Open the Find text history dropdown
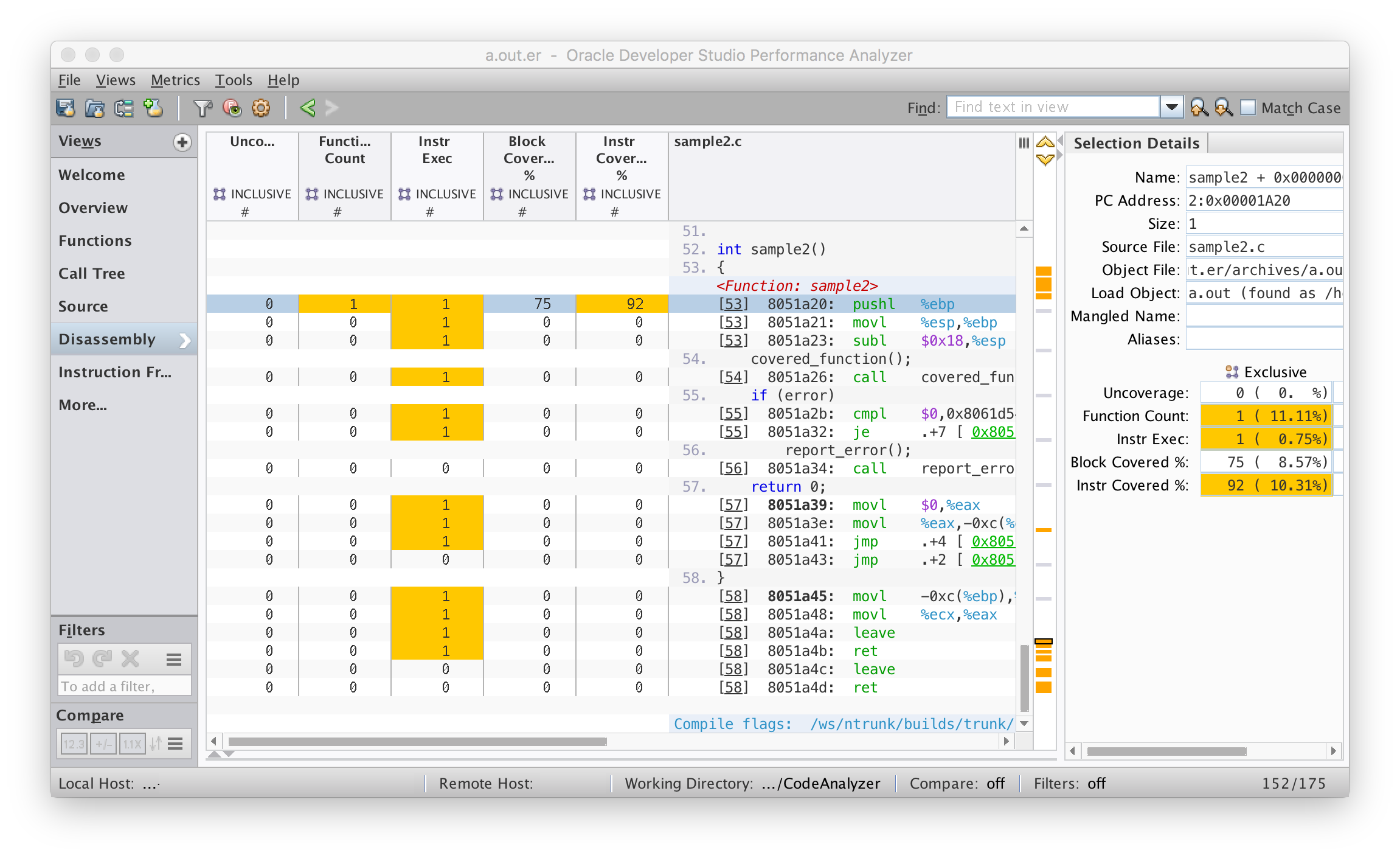Viewport: 1400px width, 858px height. [x=1171, y=108]
